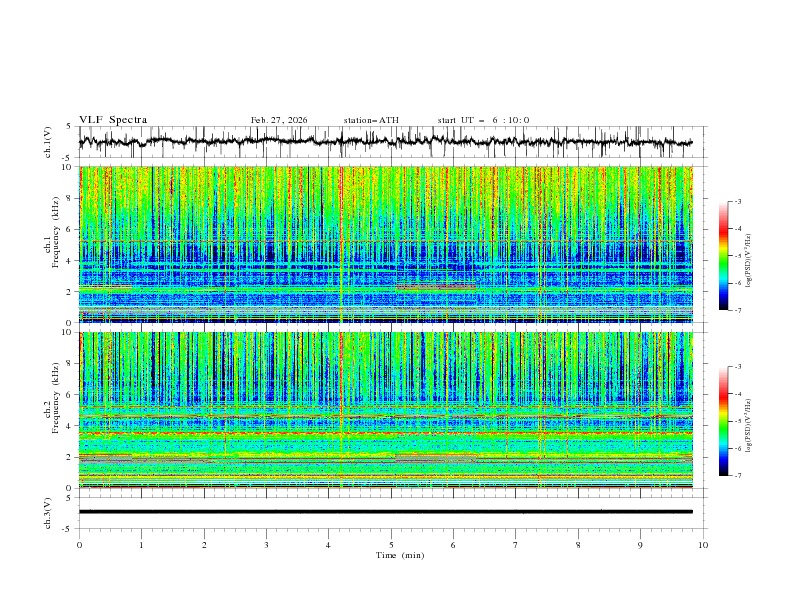792x612 pixels.
Task: Click the 'VLF Spectra' title text
Action: 113,120
